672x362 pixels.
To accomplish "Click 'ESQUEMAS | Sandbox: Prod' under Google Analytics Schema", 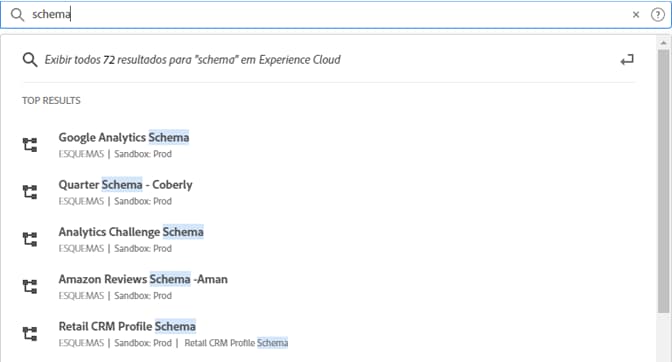I will 115,154.
